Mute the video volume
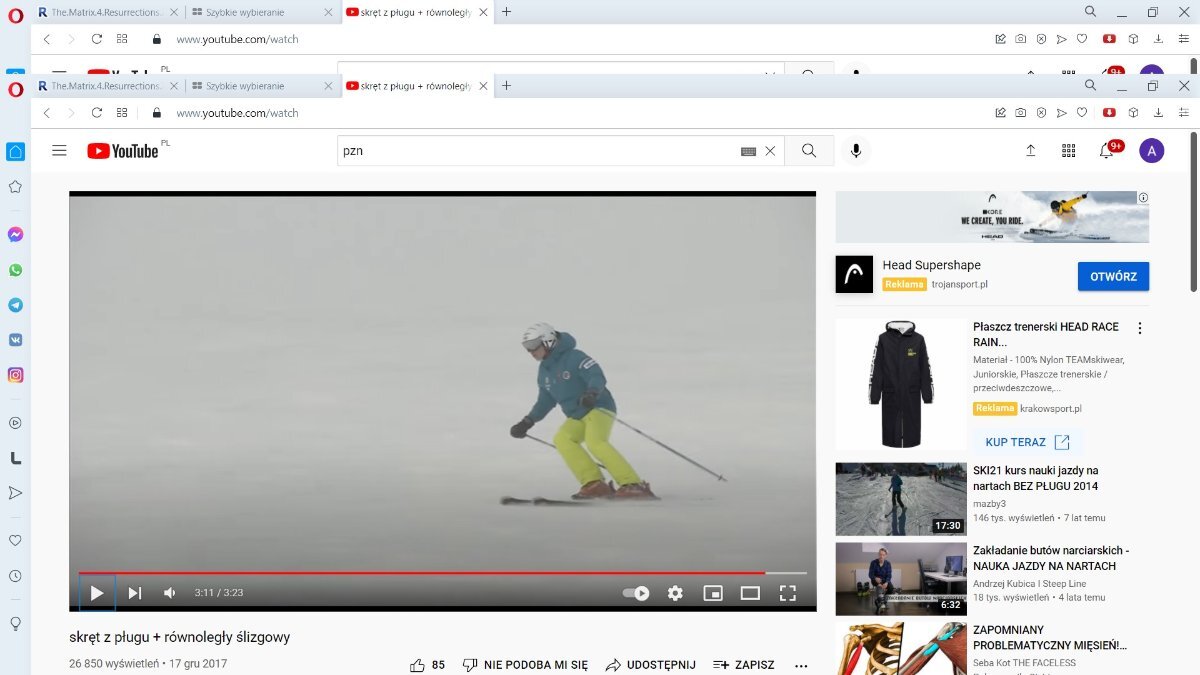 coord(170,593)
